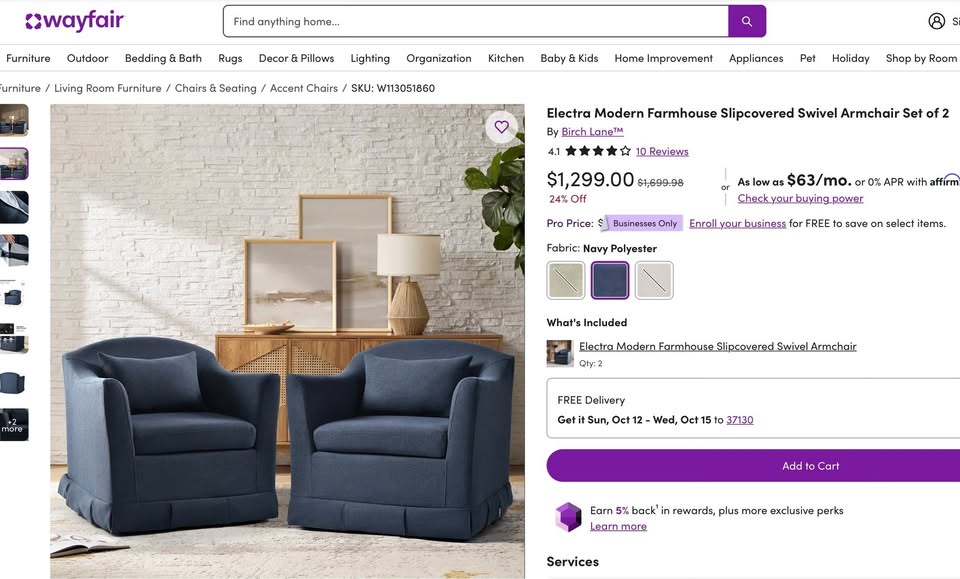Change delivery ZIP code 37130
This screenshot has width=960, height=579.
[x=740, y=420]
